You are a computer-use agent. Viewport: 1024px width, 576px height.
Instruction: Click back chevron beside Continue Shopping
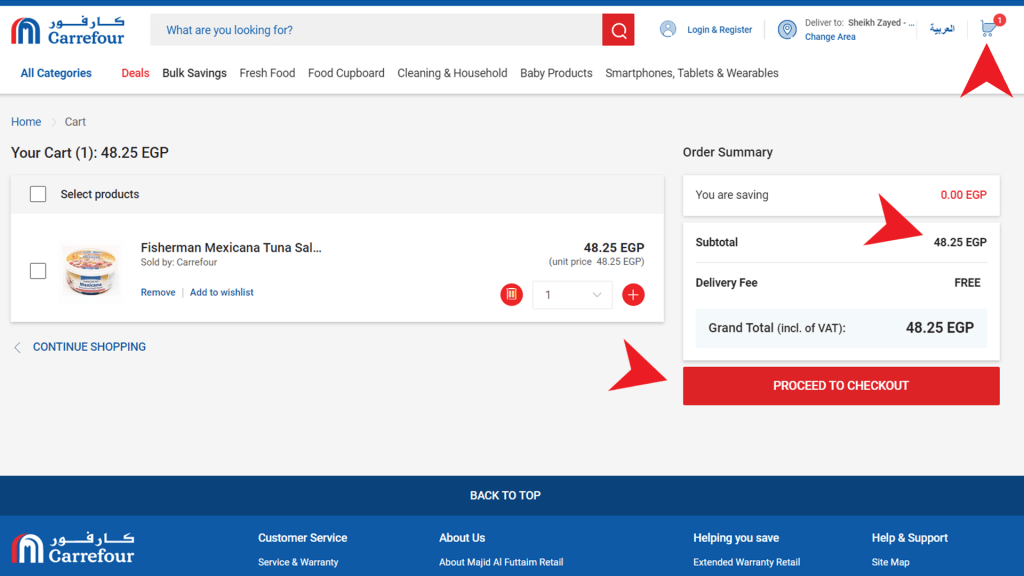coord(18,347)
